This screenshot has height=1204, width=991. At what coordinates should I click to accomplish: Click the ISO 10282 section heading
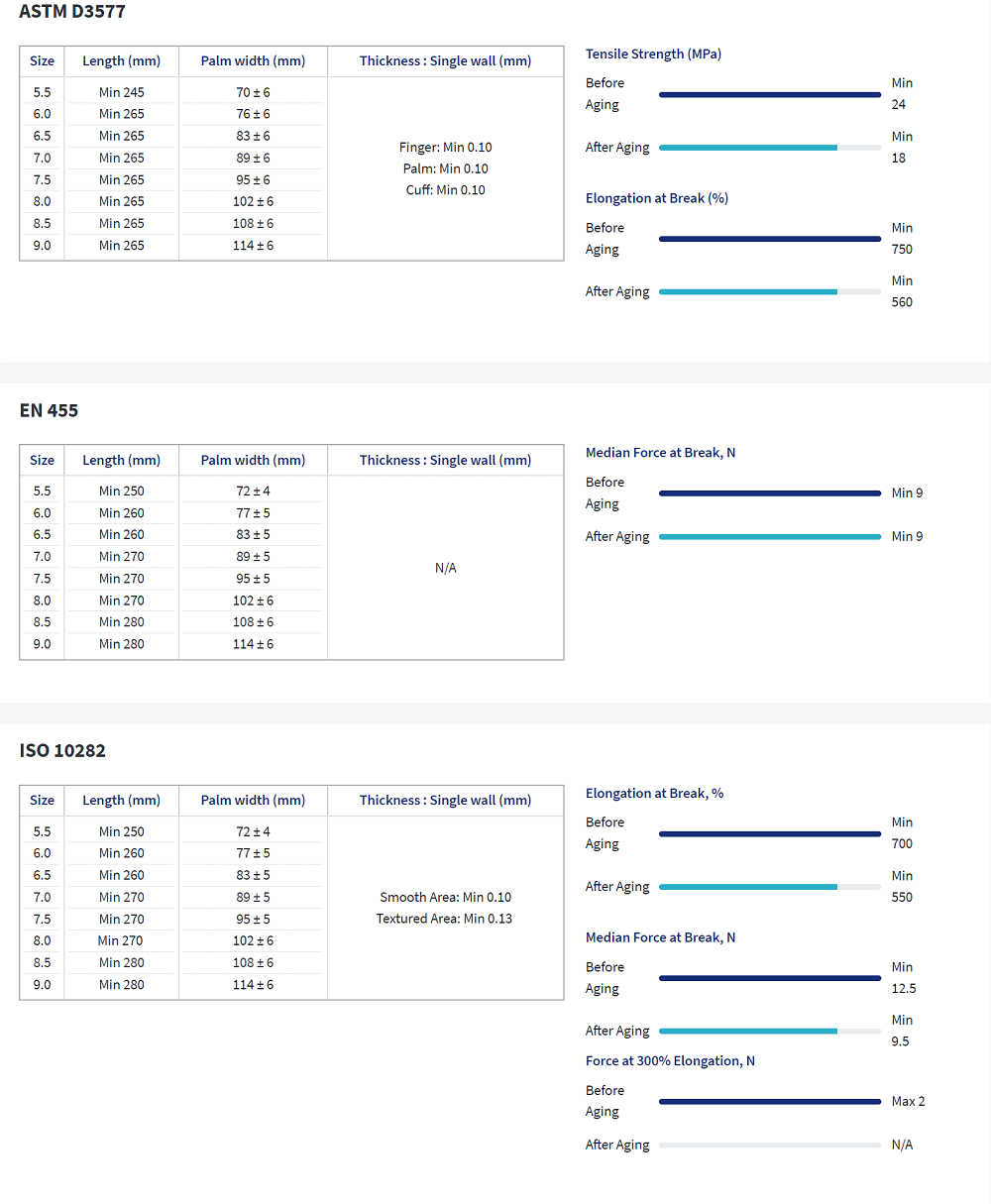(x=62, y=750)
